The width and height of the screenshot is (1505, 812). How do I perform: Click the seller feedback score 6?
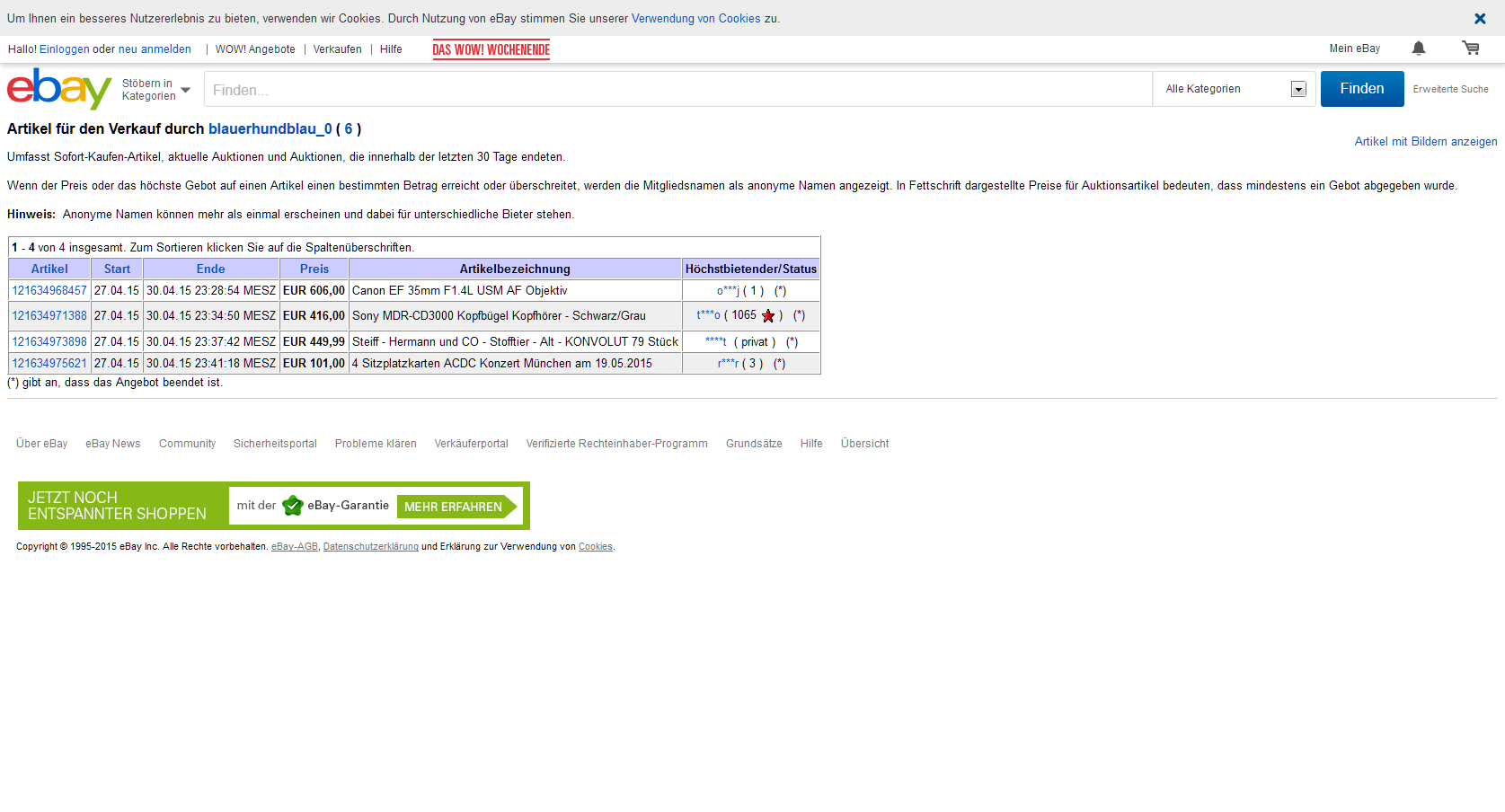coord(349,129)
